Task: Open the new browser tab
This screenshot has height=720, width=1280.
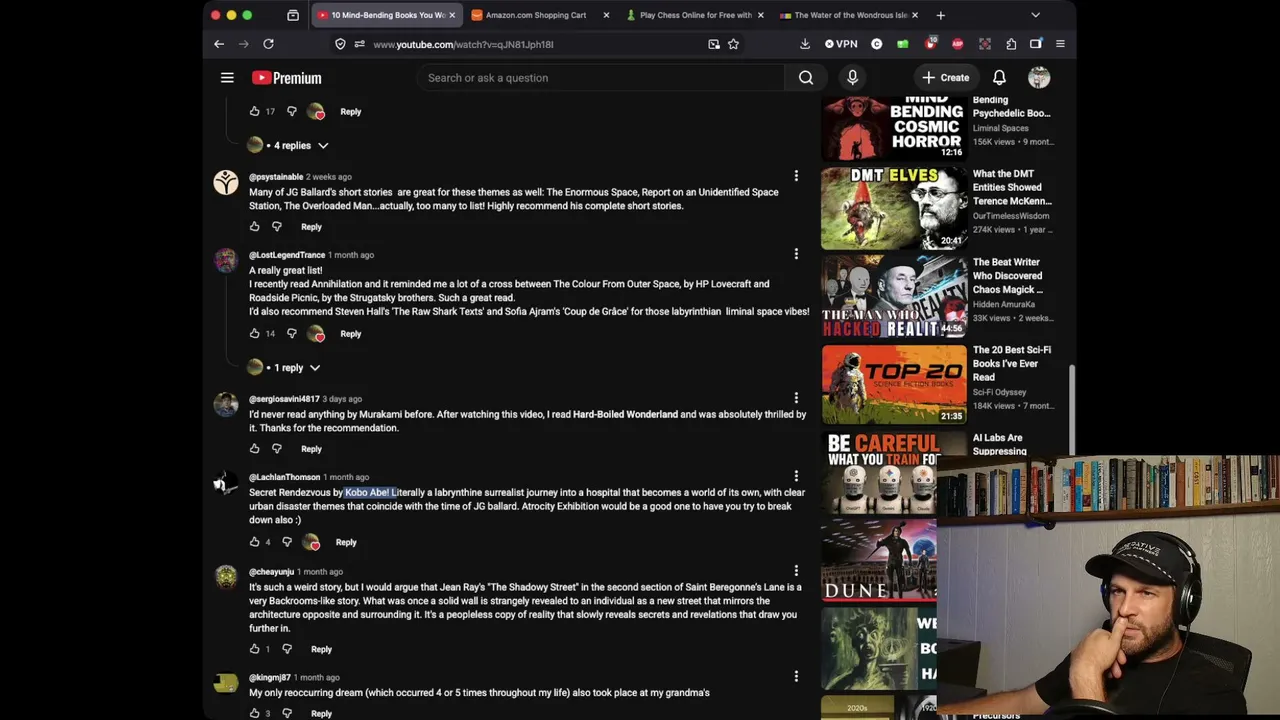Action: point(940,15)
